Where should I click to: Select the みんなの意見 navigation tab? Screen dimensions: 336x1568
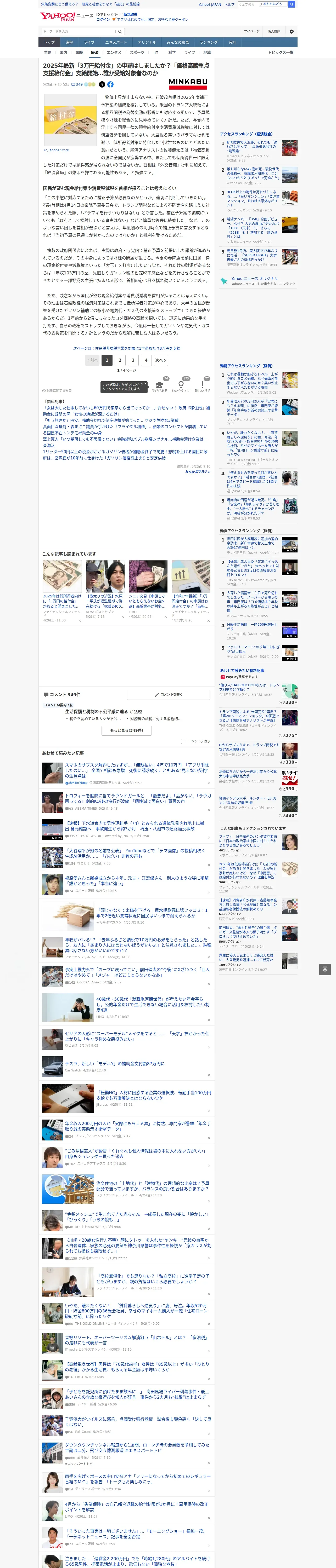point(177,43)
